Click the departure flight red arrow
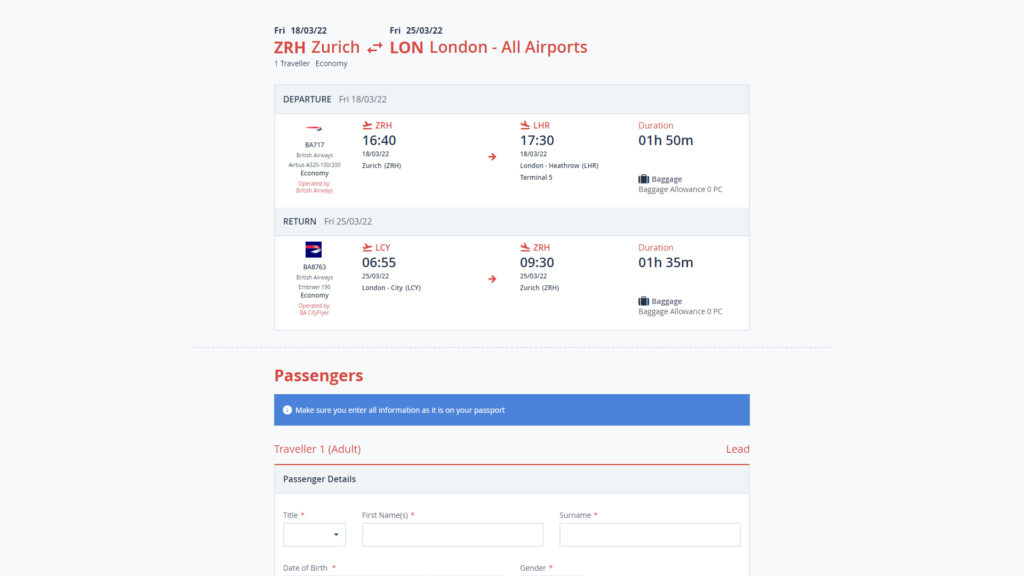The width and height of the screenshot is (1024, 576). coord(492,157)
